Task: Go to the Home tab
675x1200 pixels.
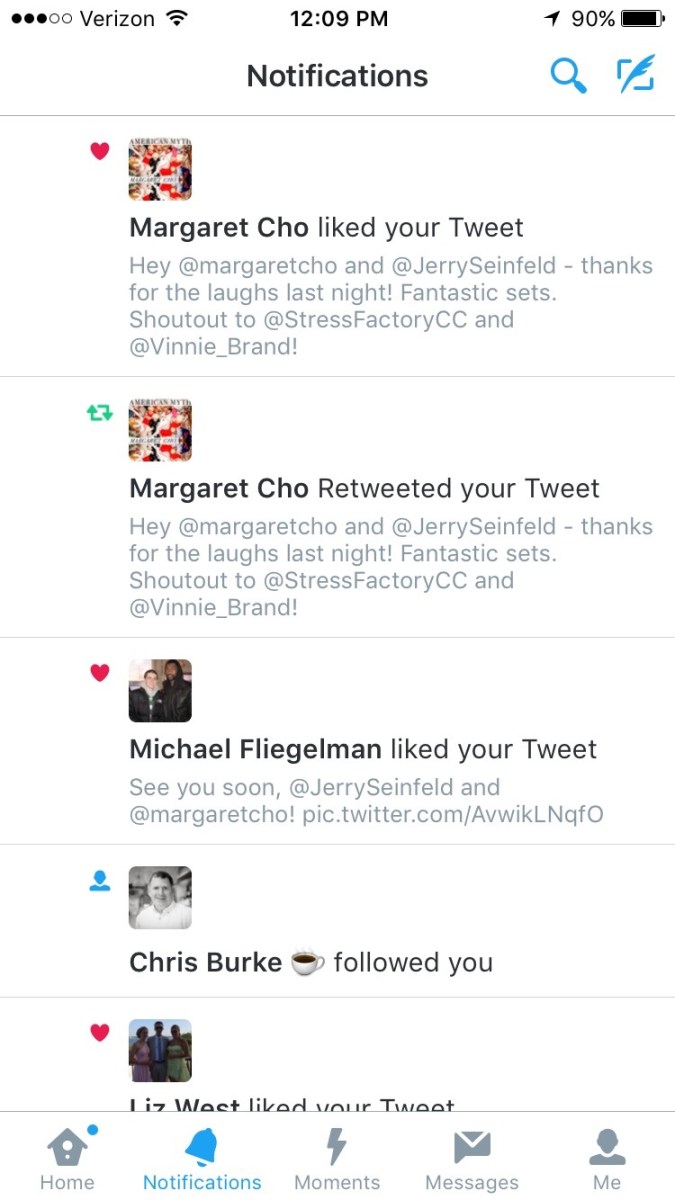Action: tap(67, 1158)
